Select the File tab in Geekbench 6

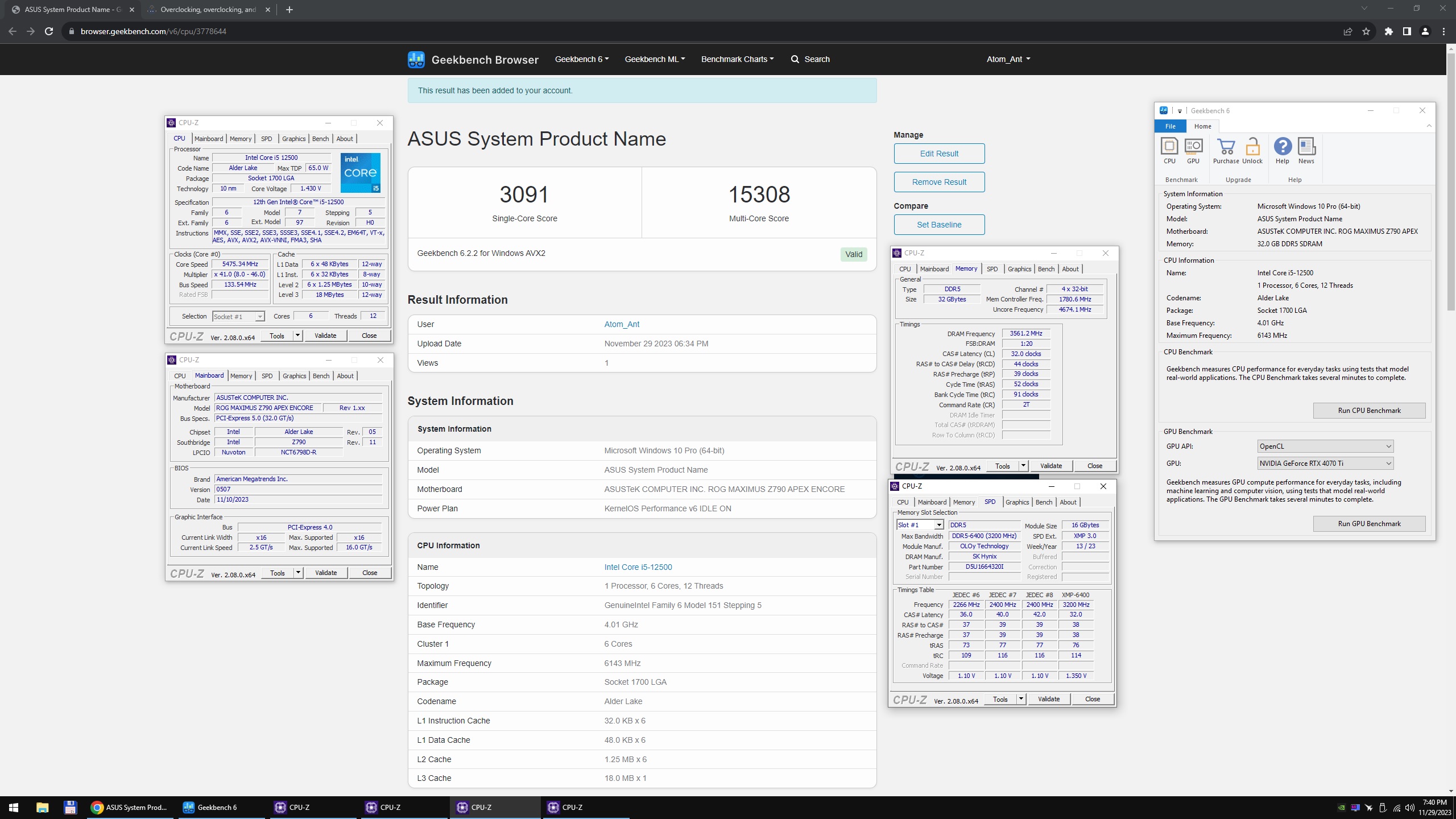[x=1170, y=126]
